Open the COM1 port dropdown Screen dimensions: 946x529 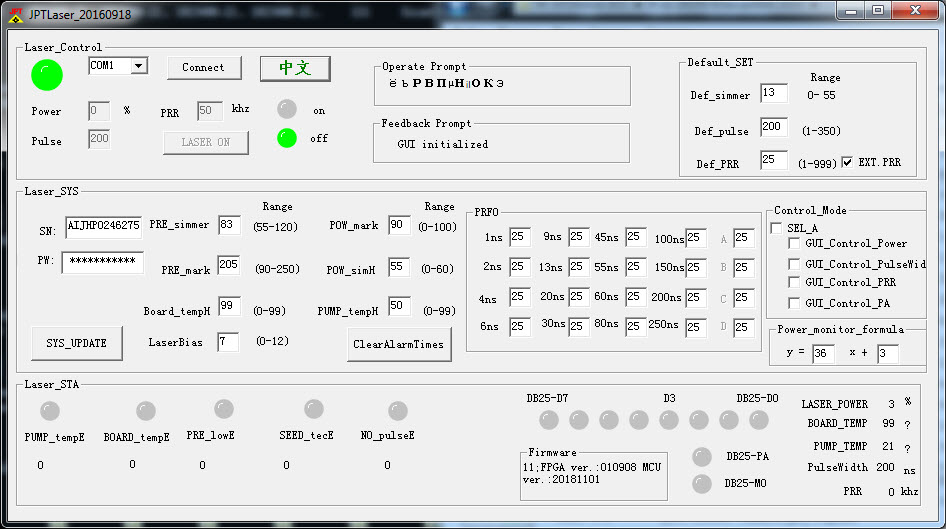click(139, 66)
